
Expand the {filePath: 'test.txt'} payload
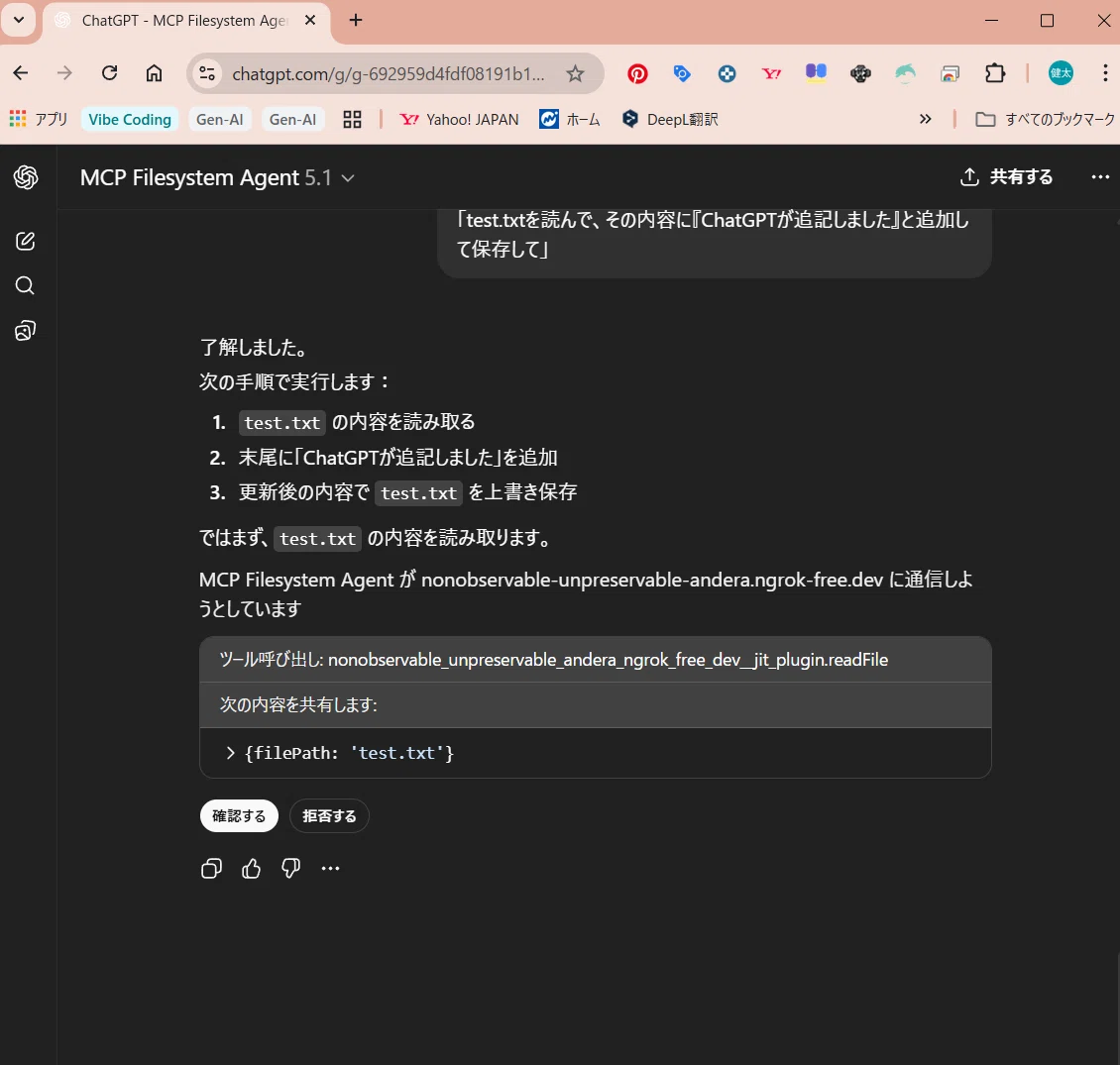(x=230, y=753)
